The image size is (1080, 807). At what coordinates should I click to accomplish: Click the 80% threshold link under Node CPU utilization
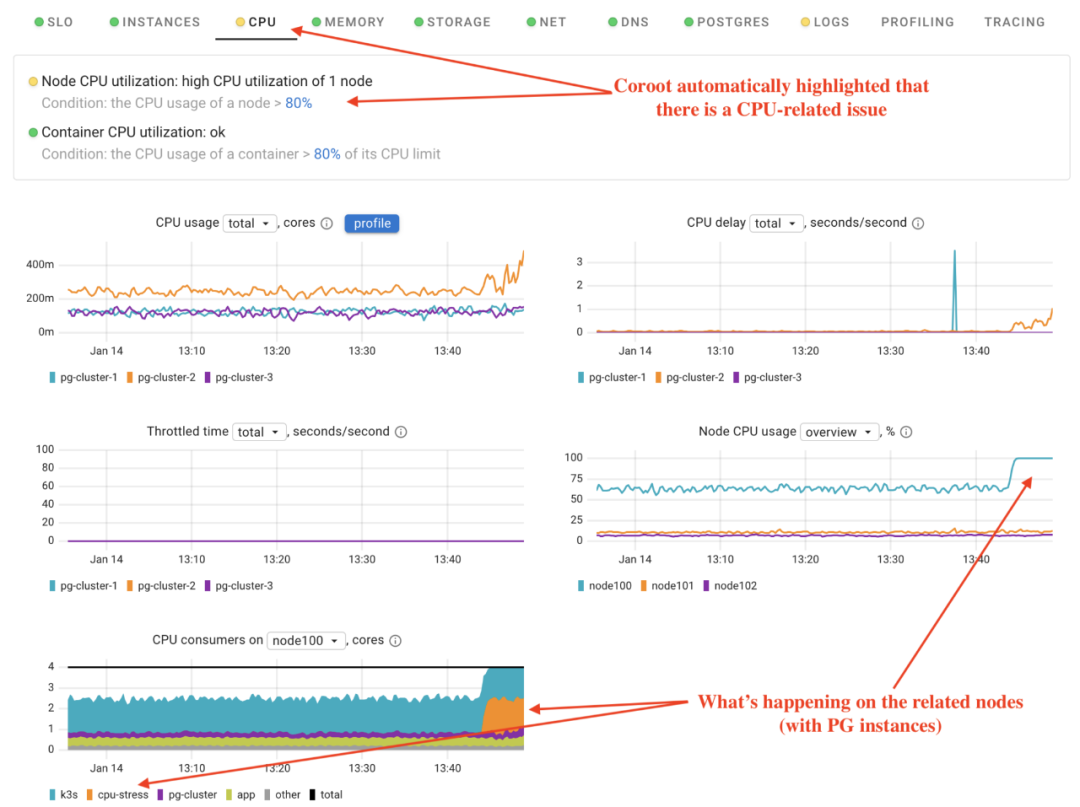(x=299, y=102)
